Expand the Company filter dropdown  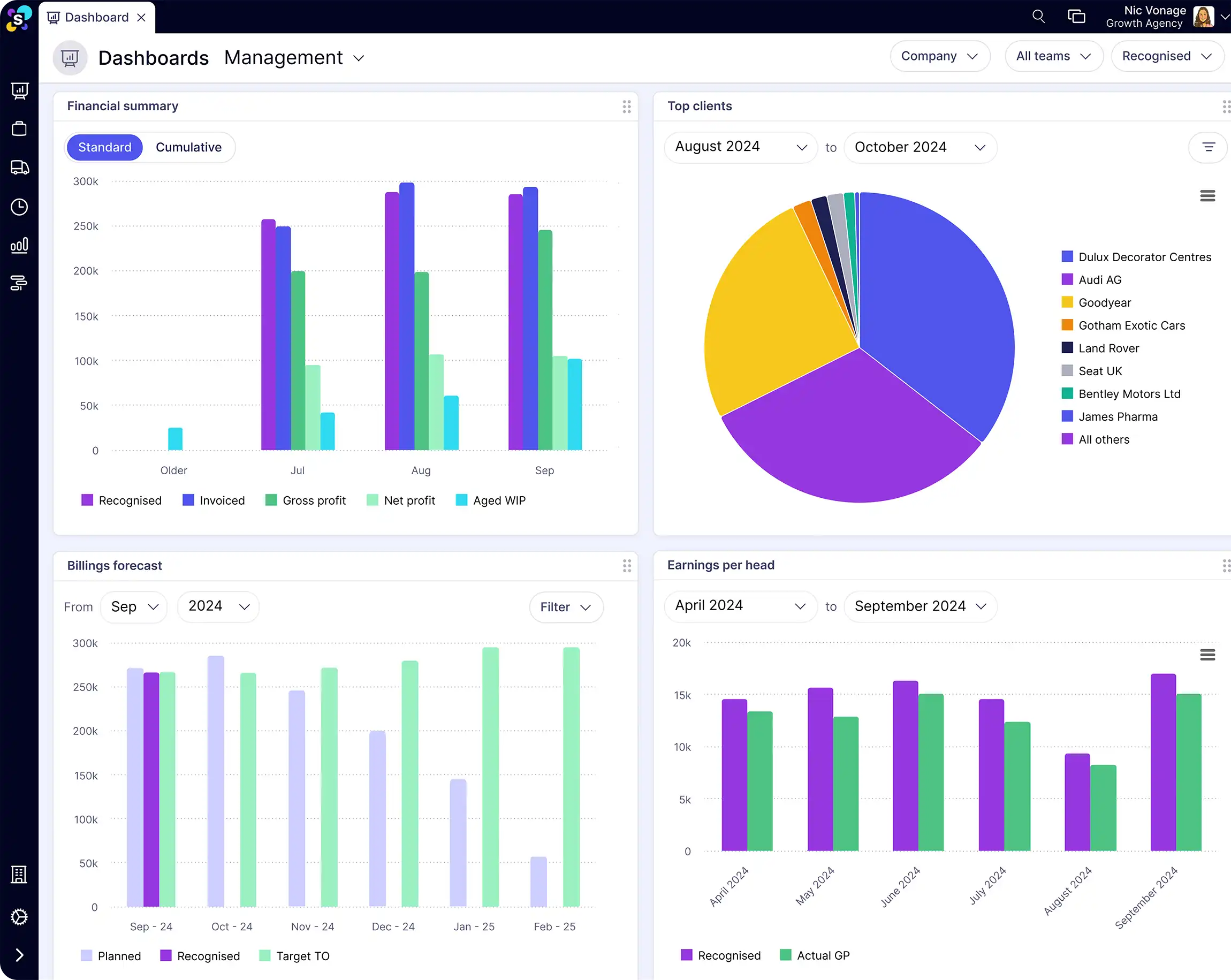(x=939, y=56)
